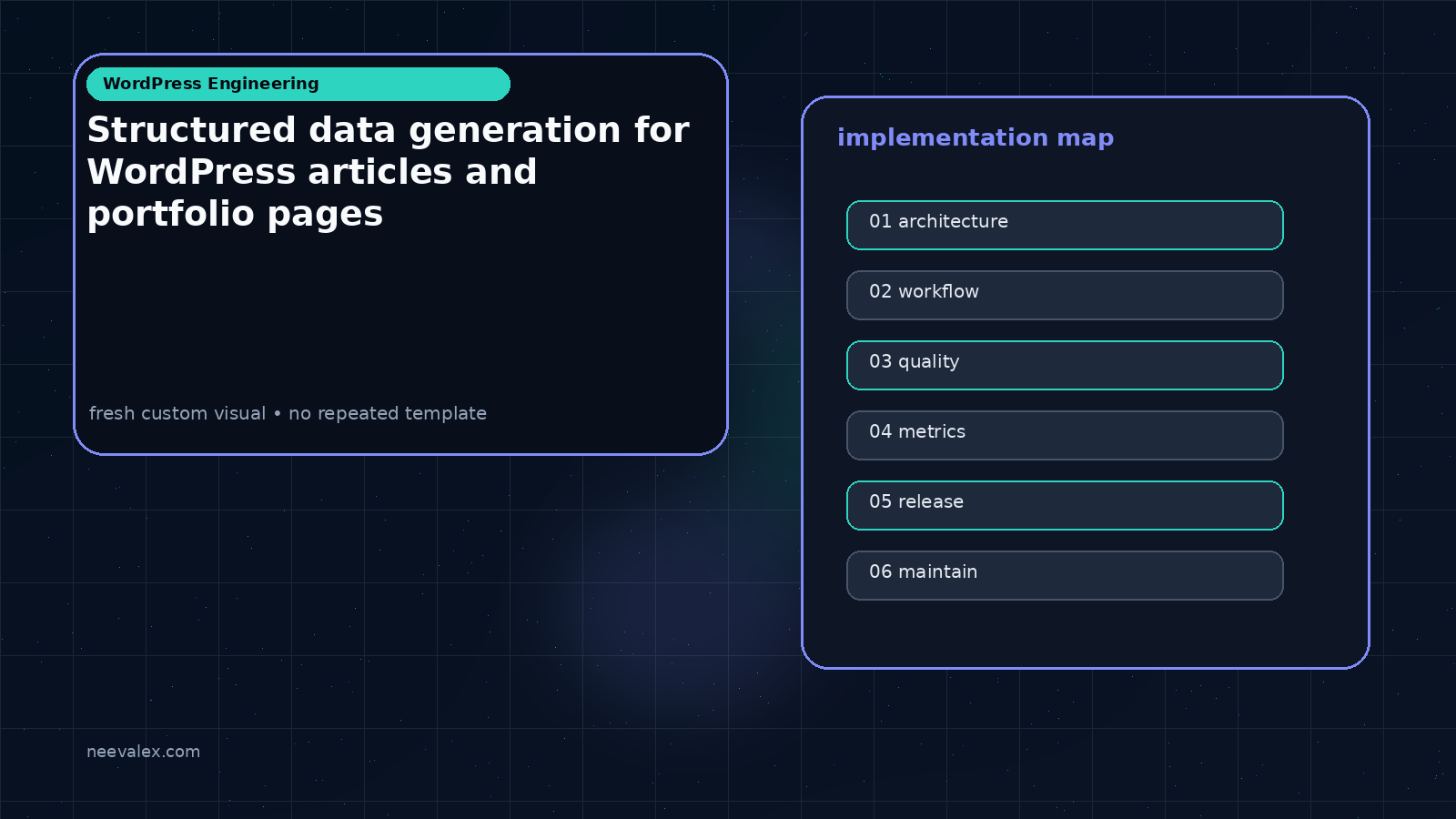Open the neevalex.com link

(x=143, y=752)
